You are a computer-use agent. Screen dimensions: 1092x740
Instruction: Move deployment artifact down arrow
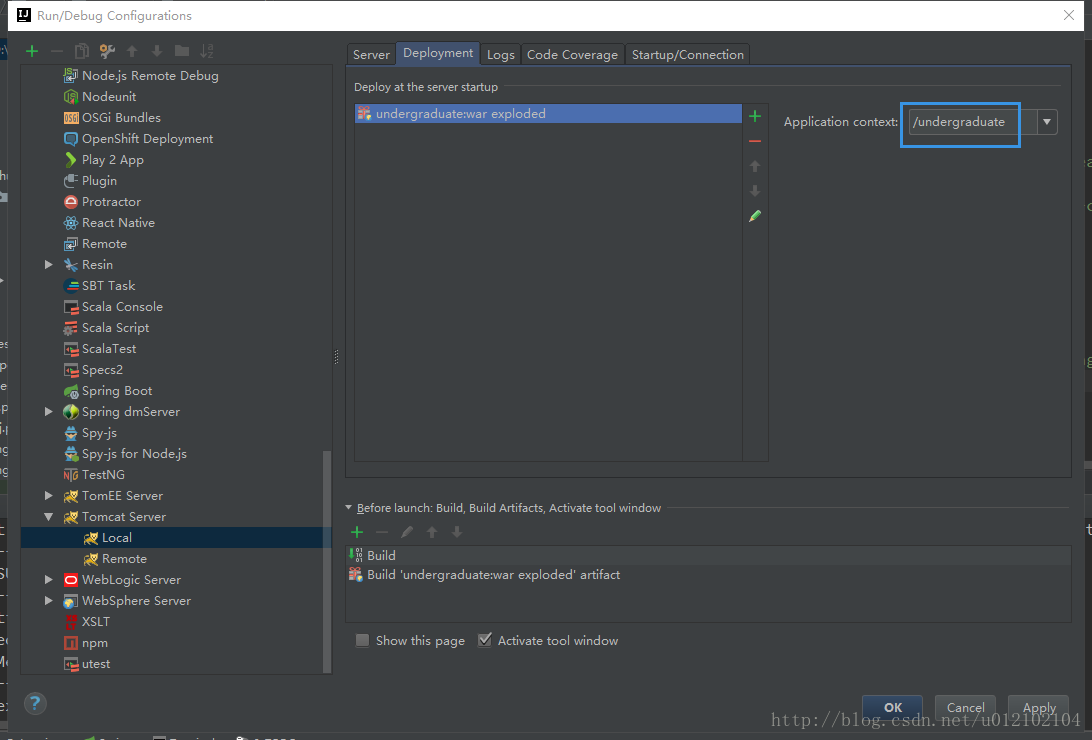pos(755,191)
